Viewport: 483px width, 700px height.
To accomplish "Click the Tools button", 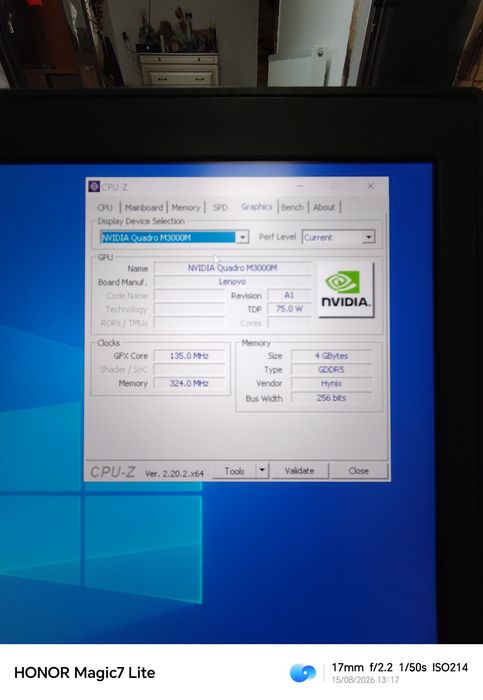I will (x=234, y=471).
